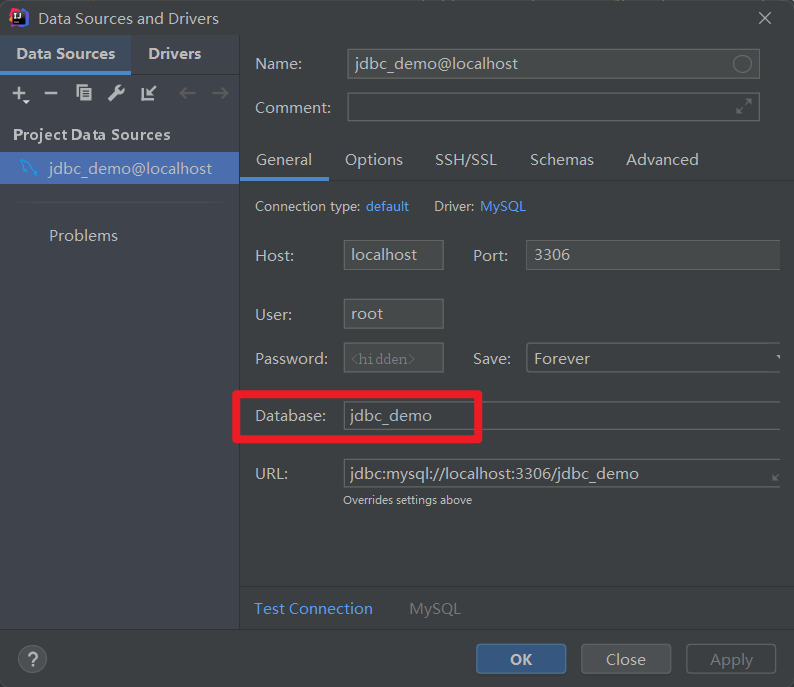
Task: Change the connection type via default link
Action: (387, 207)
